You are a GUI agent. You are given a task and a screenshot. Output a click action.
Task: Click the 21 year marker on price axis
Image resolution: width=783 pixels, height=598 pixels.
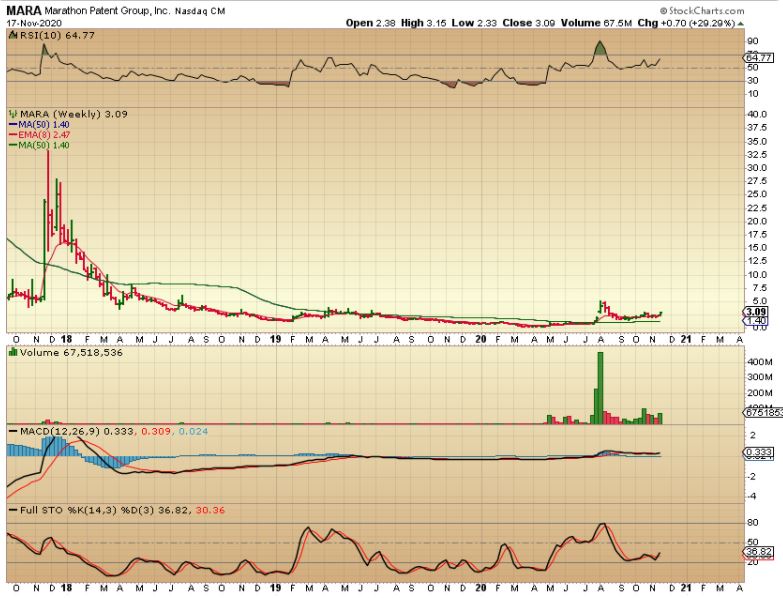(x=686, y=339)
